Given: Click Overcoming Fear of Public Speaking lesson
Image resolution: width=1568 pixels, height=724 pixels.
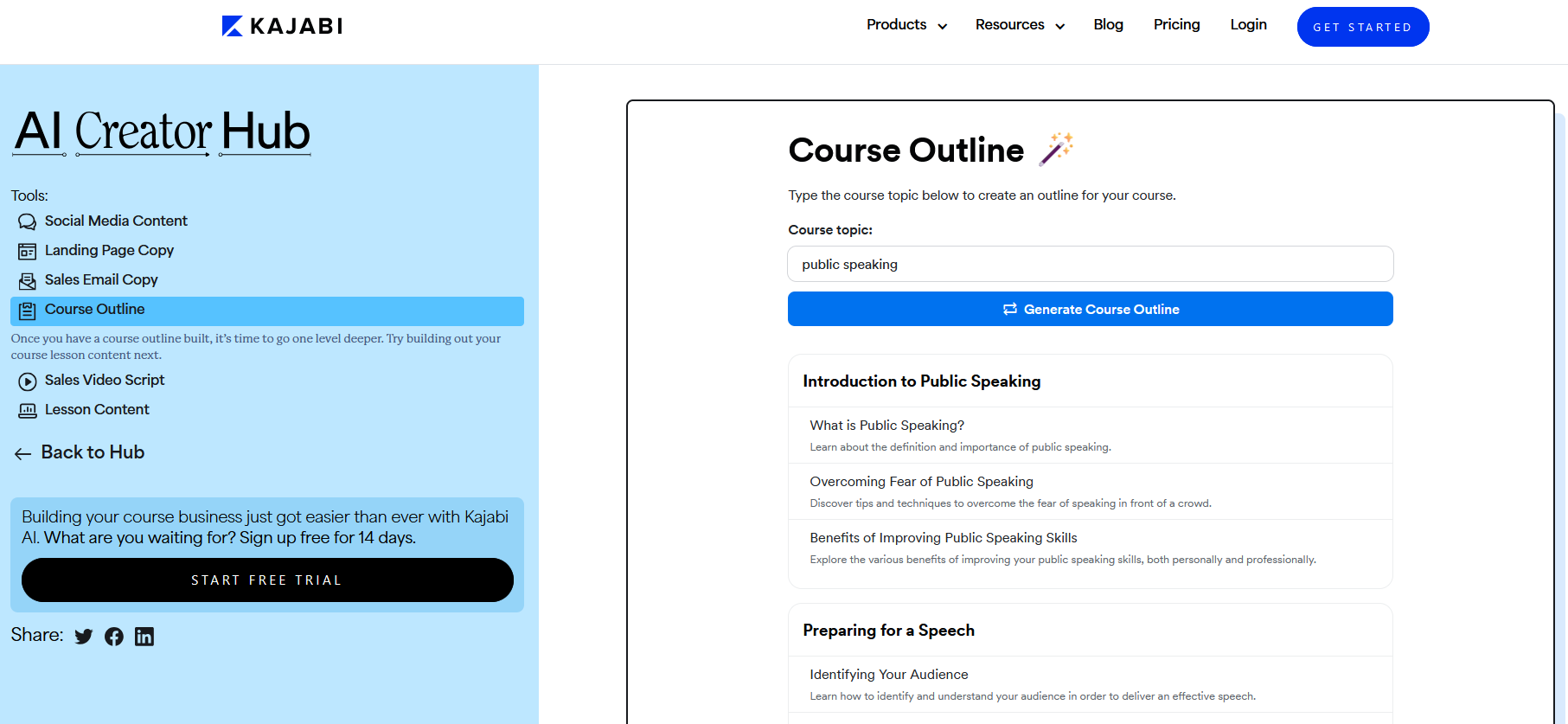Looking at the screenshot, I should coord(921,482).
